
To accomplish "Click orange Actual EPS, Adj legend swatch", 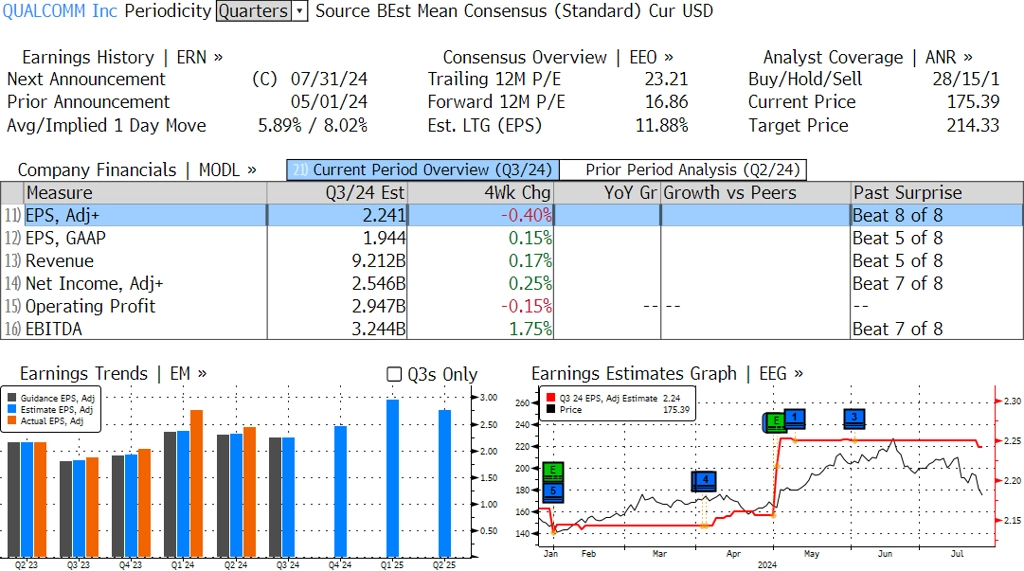I will (12, 421).
